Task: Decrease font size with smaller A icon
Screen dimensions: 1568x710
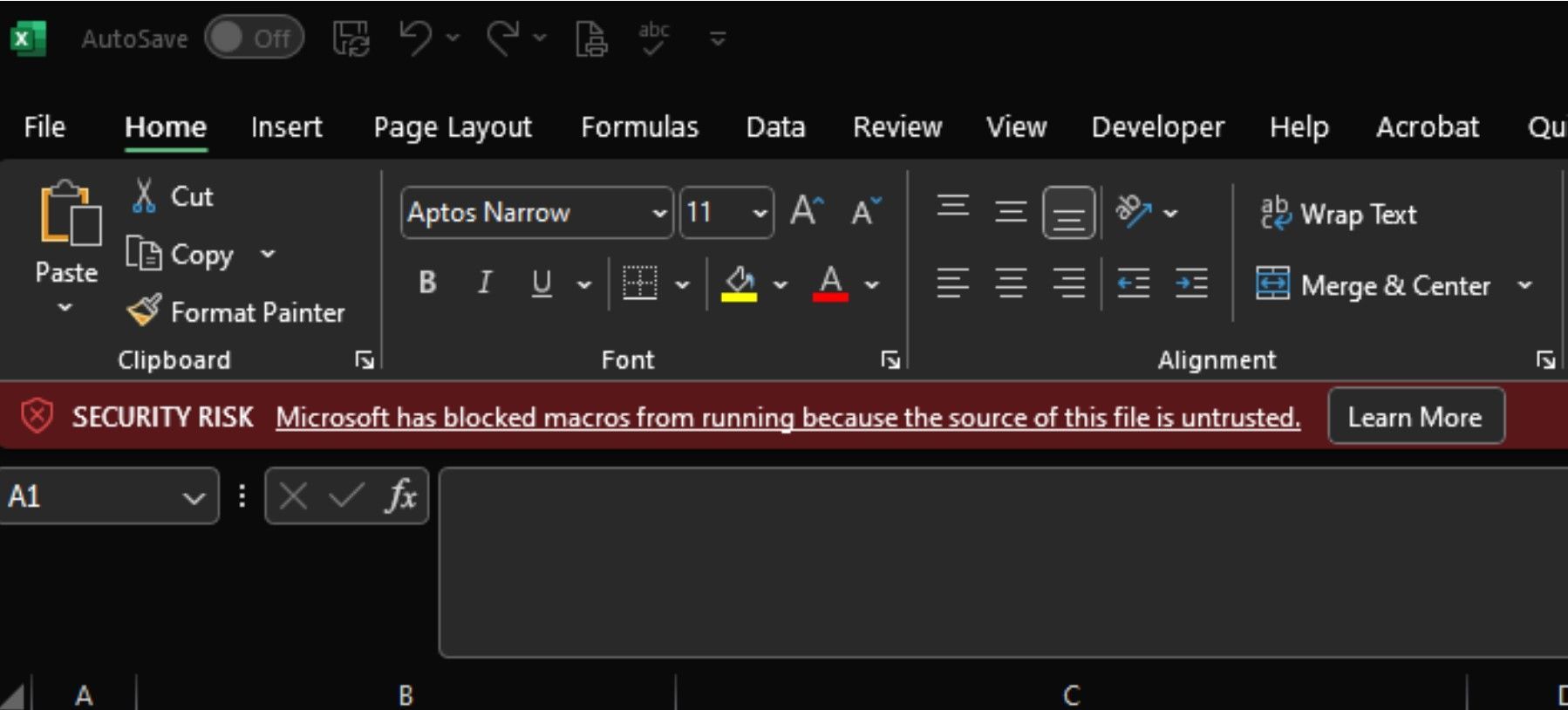Action: click(x=866, y=211)
